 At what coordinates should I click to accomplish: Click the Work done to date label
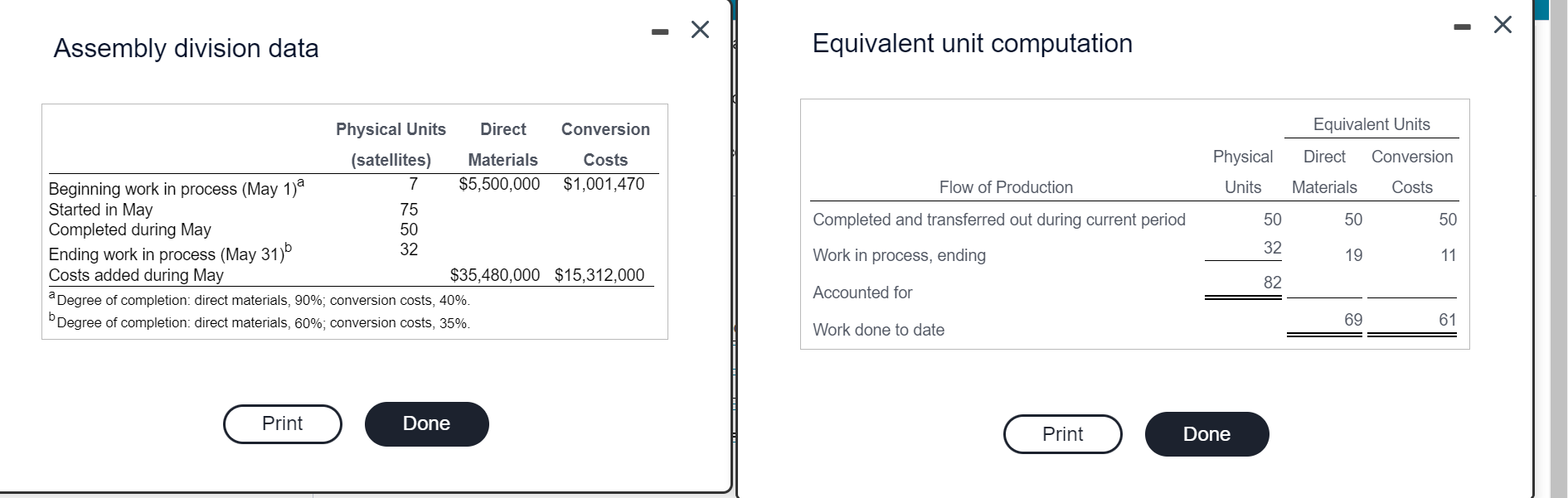879,330
